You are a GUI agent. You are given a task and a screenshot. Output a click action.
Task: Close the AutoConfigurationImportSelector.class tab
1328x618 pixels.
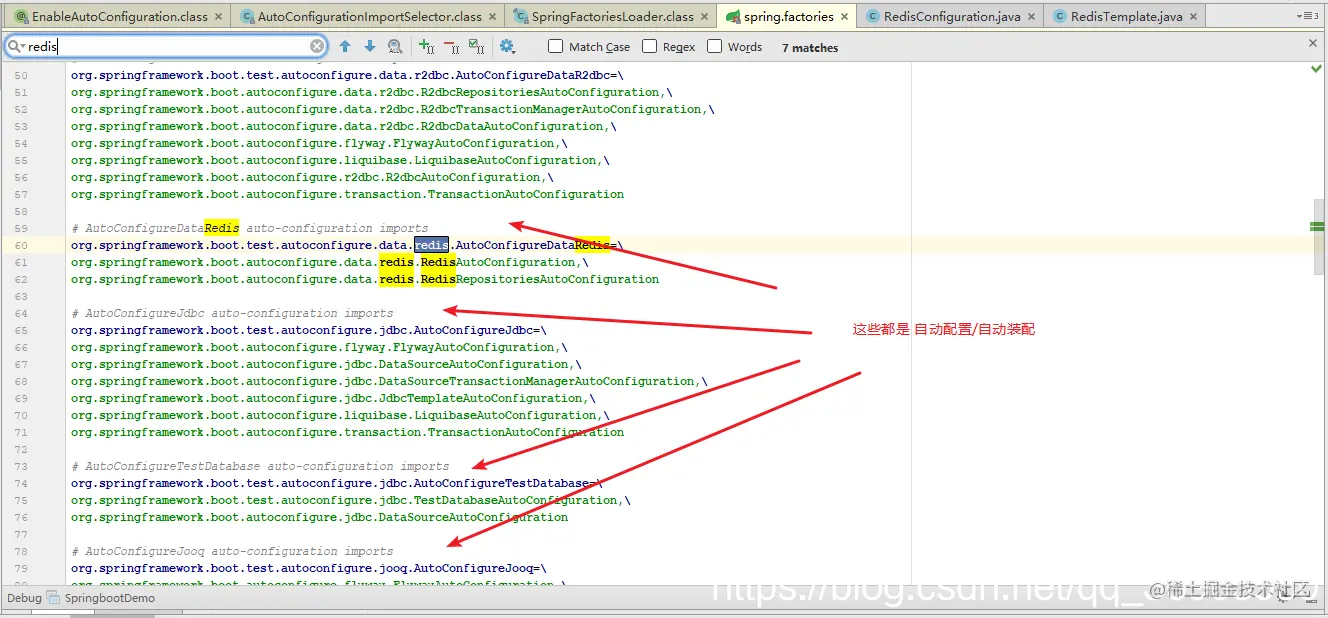(x=493, y=17)
